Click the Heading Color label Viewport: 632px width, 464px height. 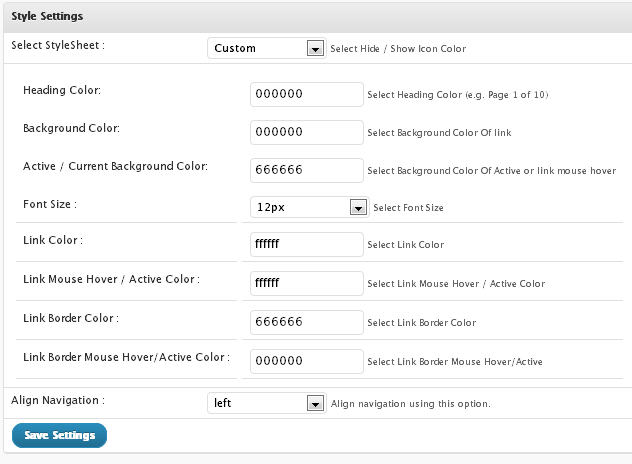(62, 90)
